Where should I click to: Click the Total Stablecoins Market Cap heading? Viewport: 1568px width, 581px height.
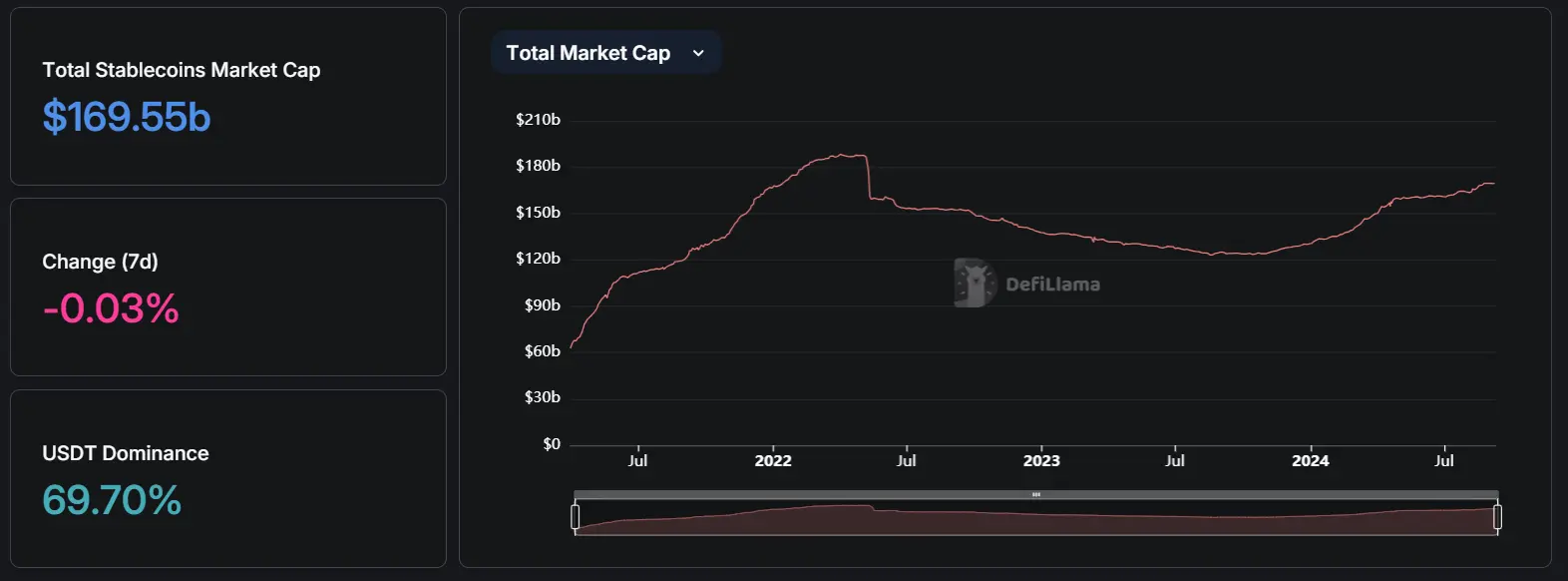182,70
